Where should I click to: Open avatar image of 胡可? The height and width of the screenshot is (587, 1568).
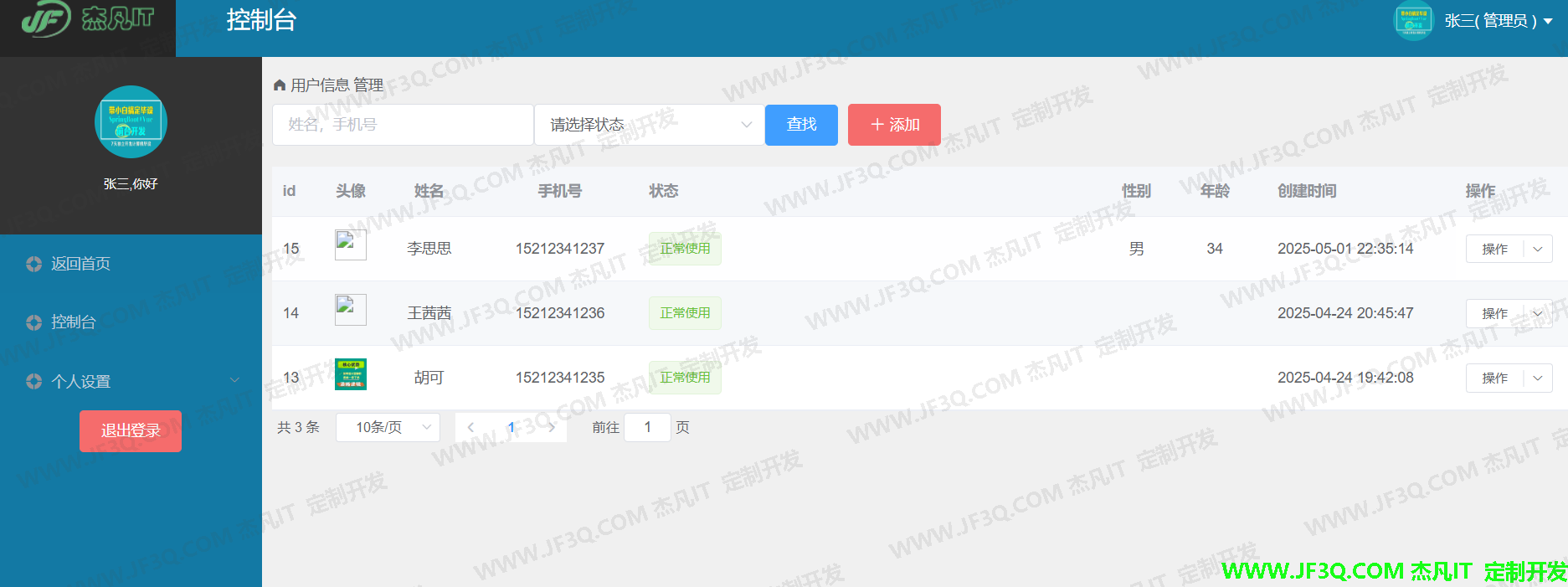[x=351, y=374]
